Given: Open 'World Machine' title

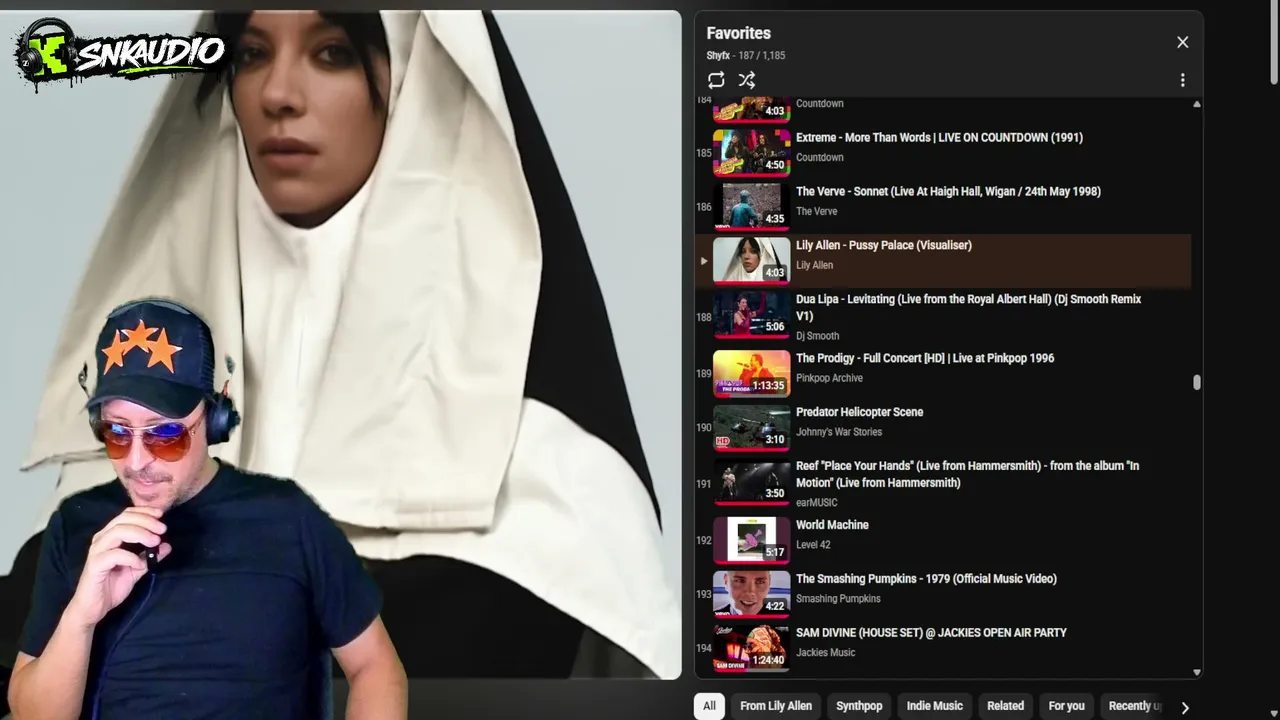Looking at the screenshot, I should (x=832, y=525).
